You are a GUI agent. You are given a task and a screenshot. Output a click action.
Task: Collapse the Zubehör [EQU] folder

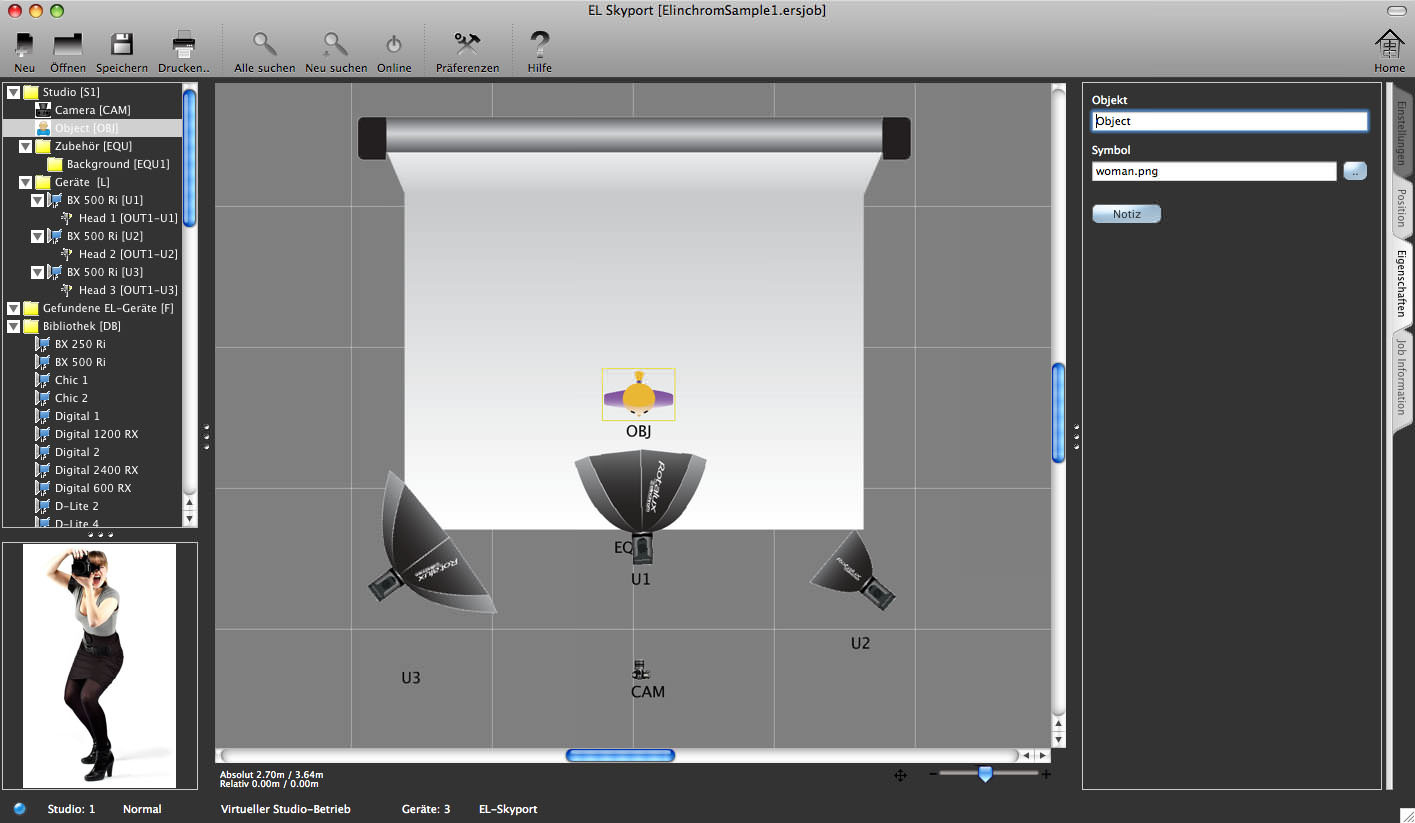[x=26, y=146]
